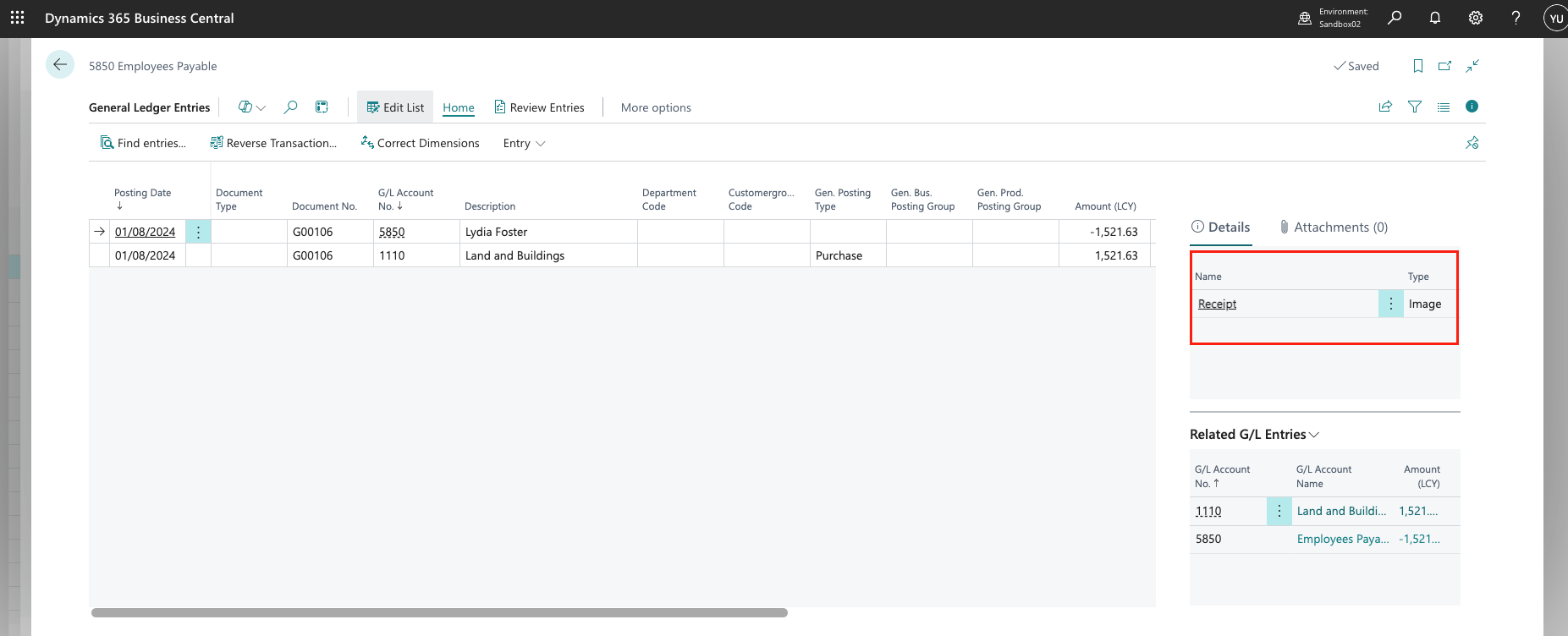Open Land and Buildi... account link
This screenshot has width=1568, height=636.
[1341, 511]
